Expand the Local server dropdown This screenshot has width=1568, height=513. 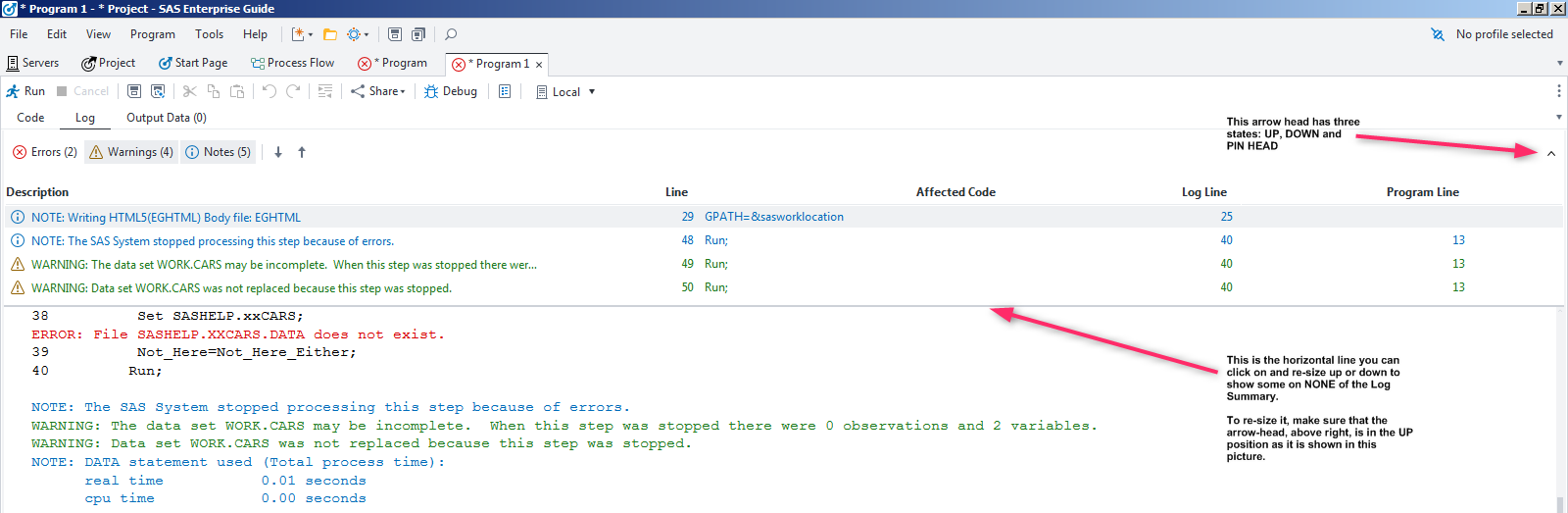(x=592, y=92)
